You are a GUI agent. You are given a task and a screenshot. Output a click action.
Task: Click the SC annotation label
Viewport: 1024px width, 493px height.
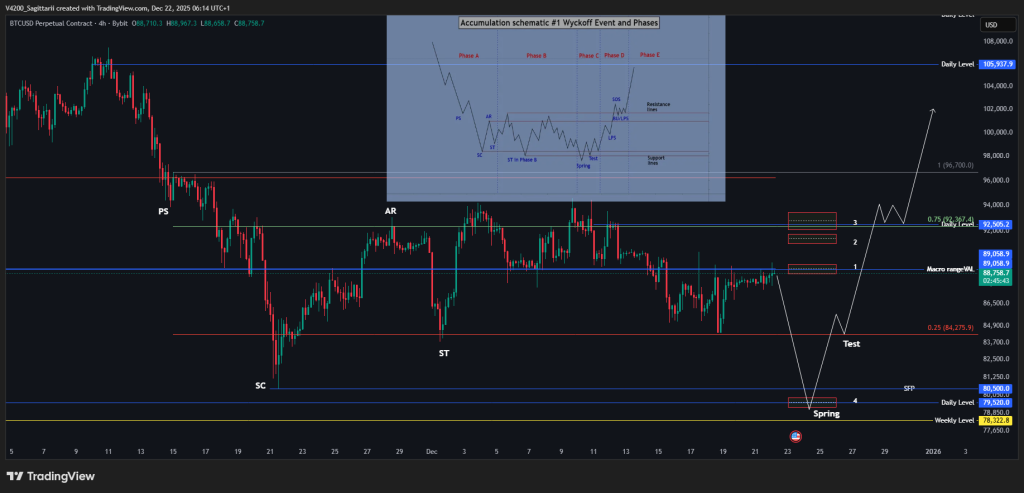pos(260,385)
